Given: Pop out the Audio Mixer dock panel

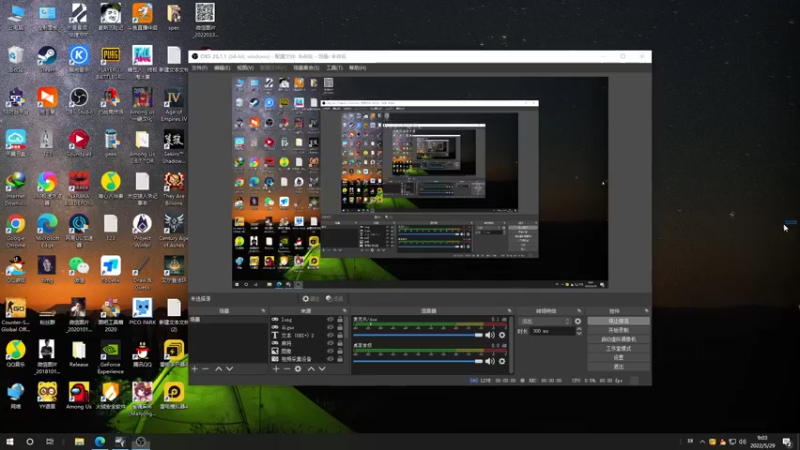Looking at the screenshot, I should pos(509,311).
